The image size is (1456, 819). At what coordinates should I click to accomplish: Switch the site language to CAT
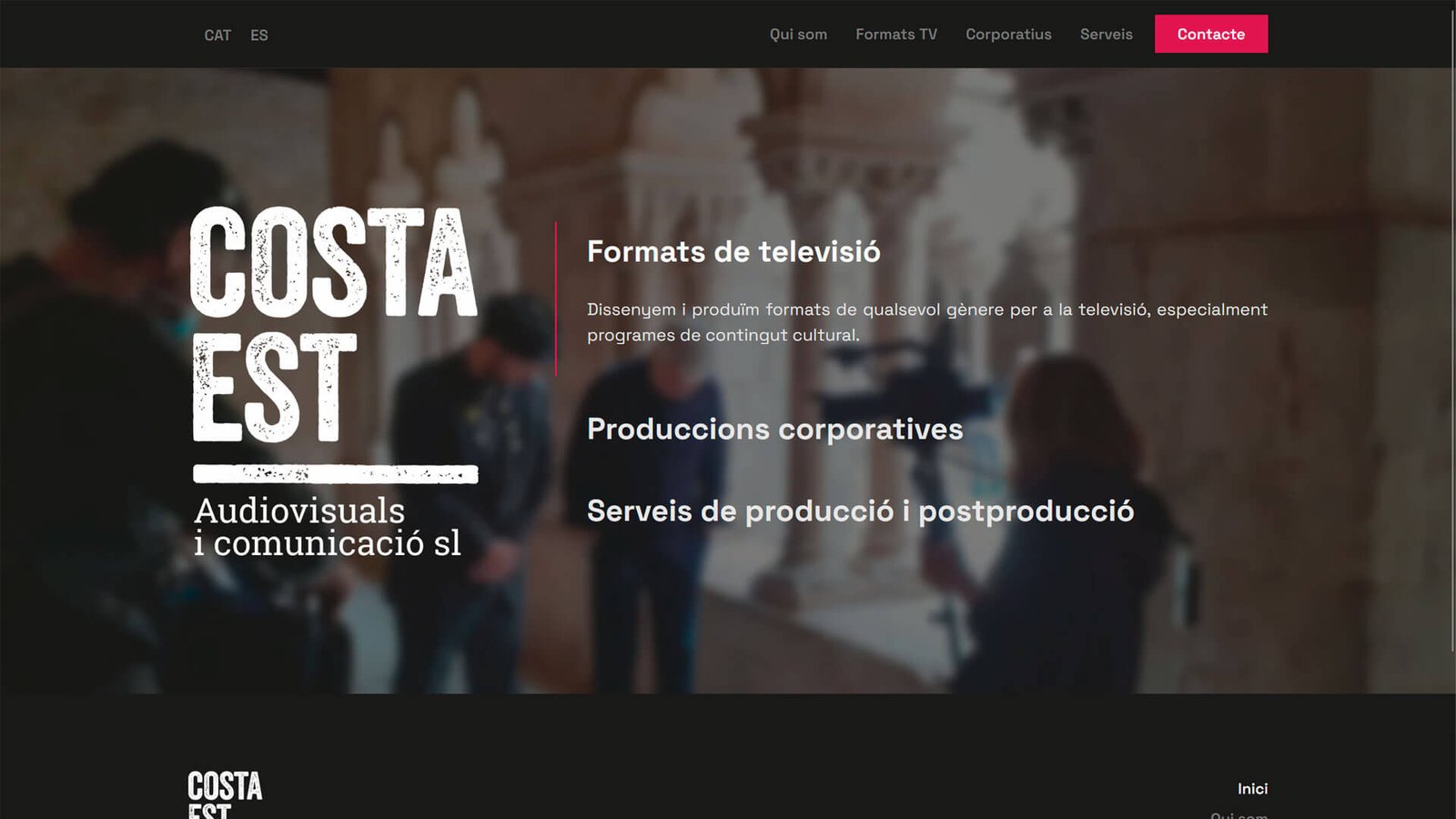pos(217,35)
